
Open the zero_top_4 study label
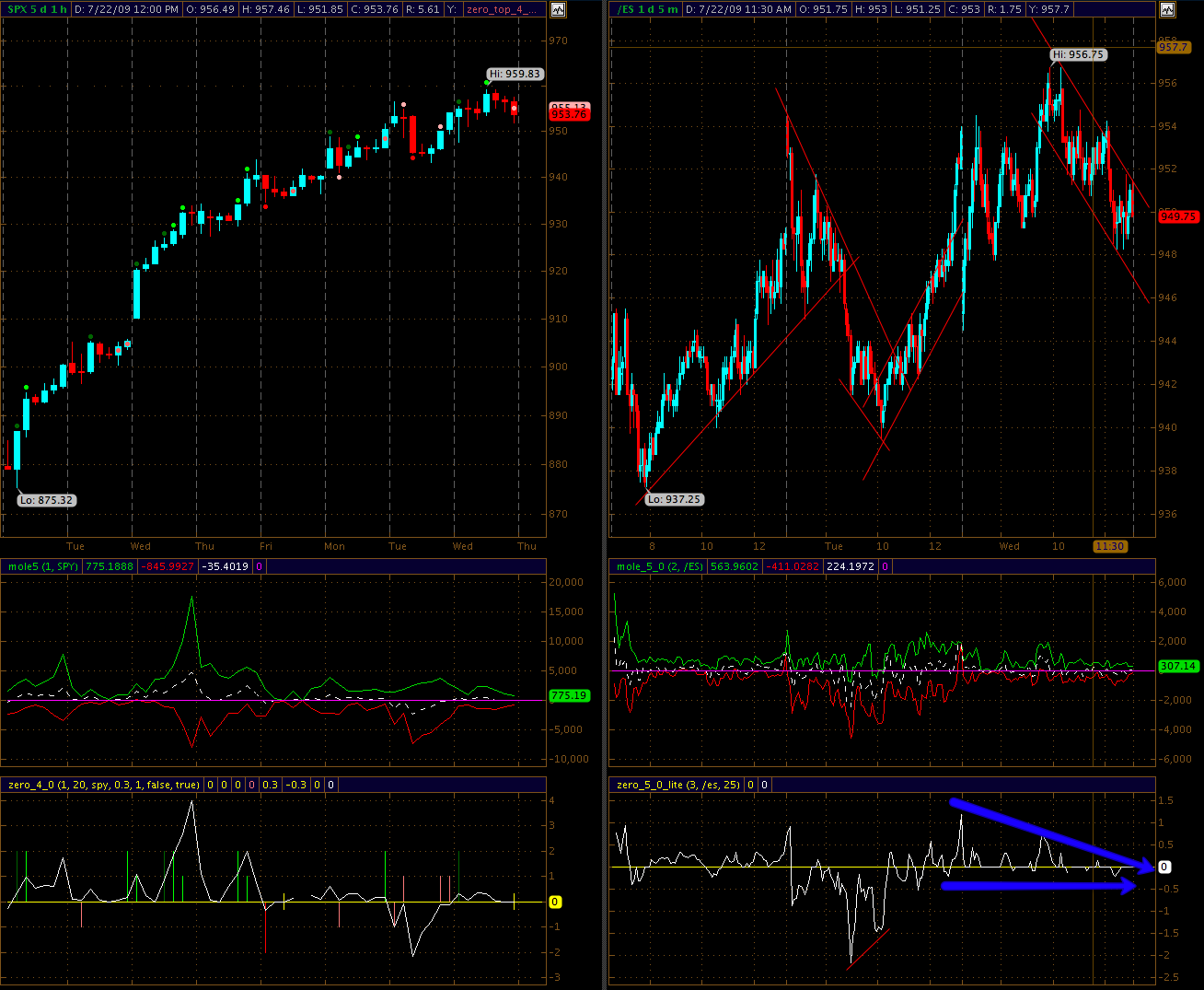click(x=502, y=9)
